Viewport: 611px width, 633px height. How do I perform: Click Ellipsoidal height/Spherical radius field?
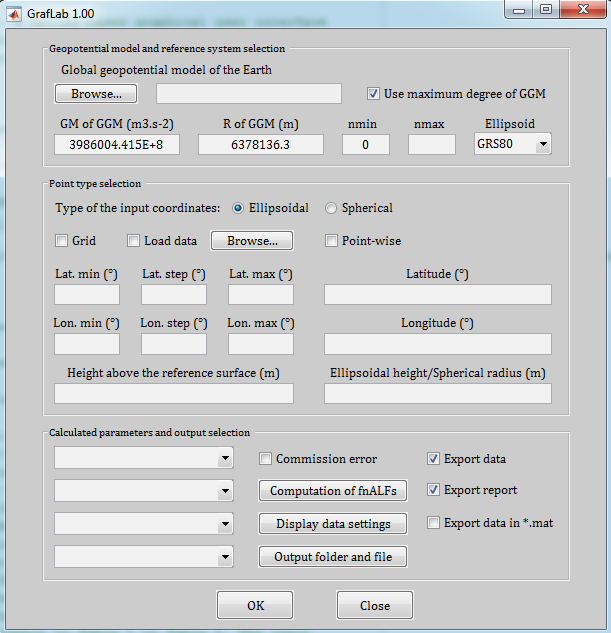pos(438,394)
